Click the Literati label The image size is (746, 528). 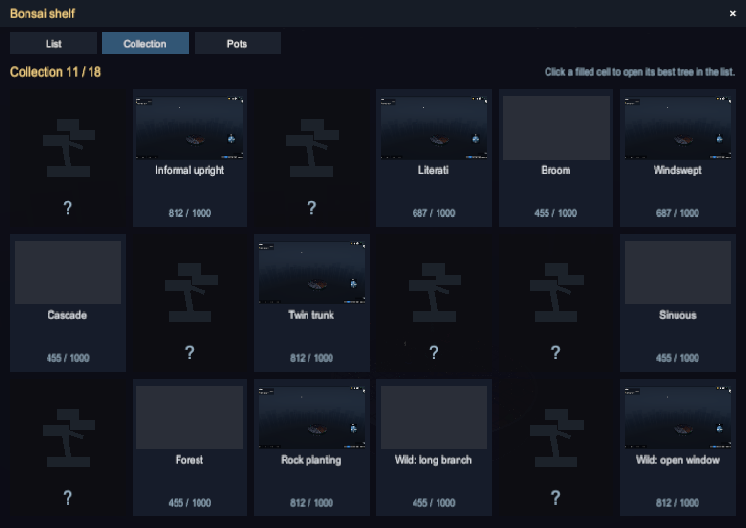(433, 170)
